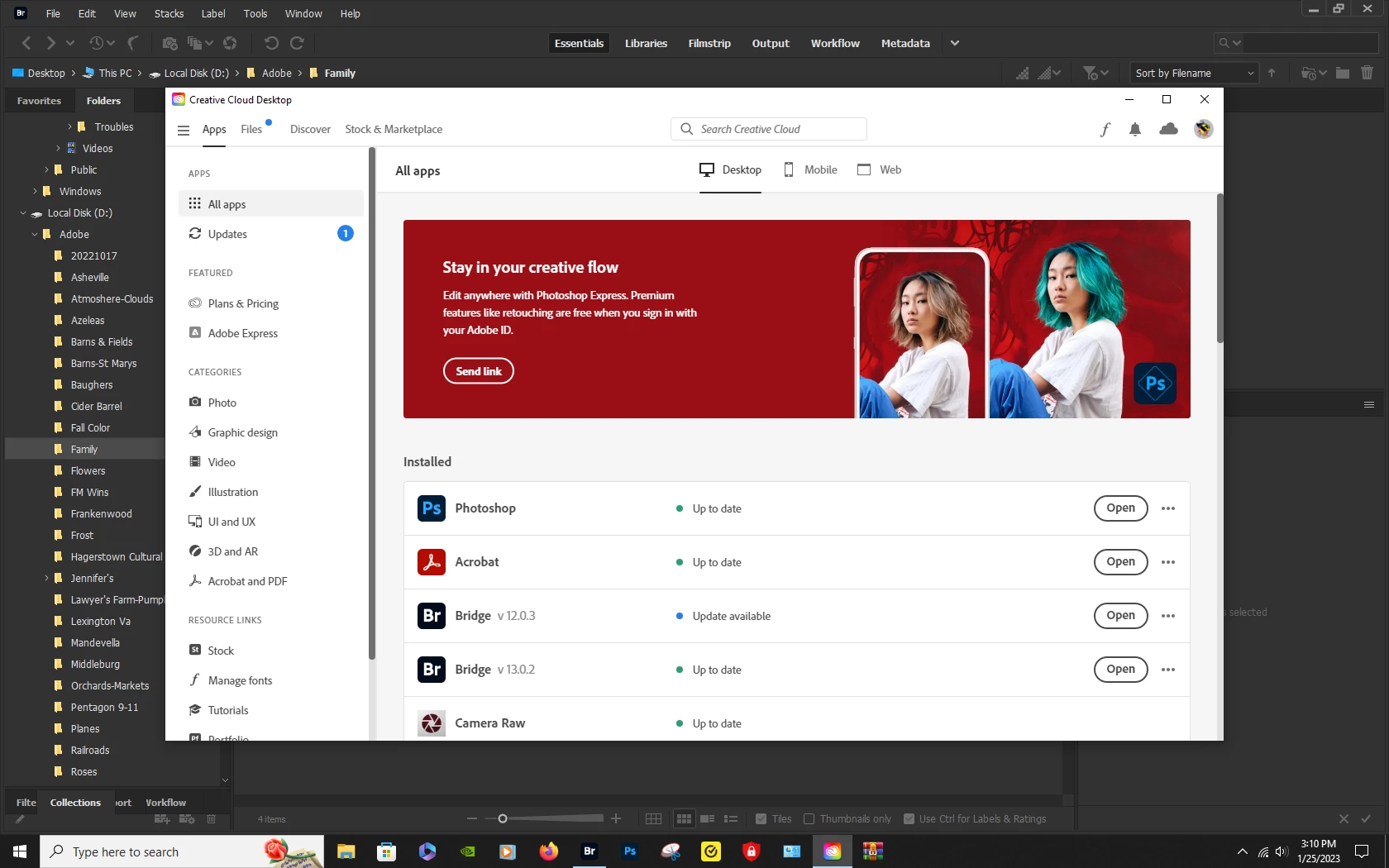Toggle grid lock in Bridge

click(x=653, y=819)
